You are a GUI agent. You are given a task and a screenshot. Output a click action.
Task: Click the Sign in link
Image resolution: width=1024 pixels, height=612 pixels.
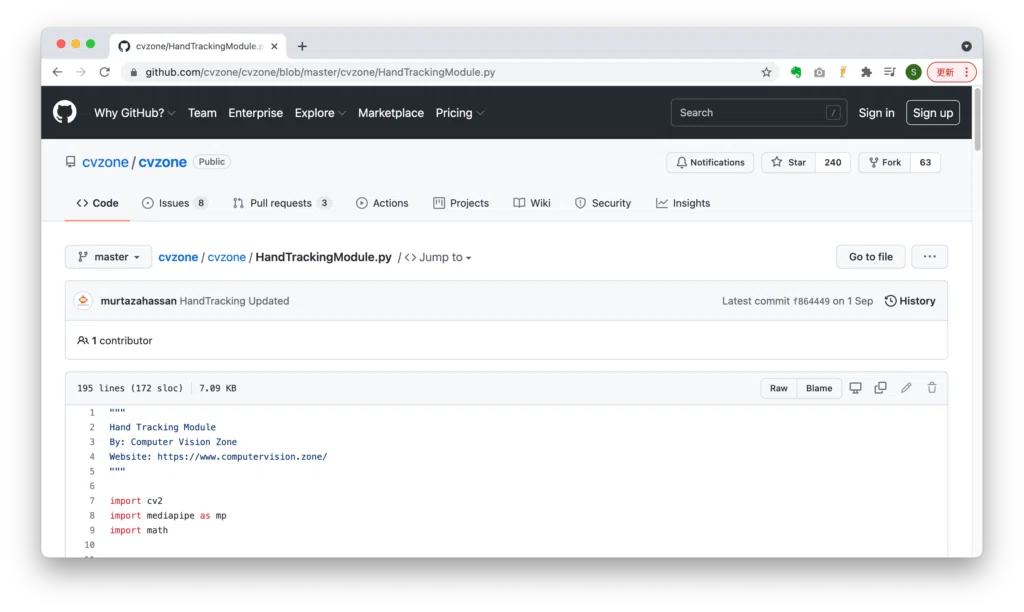click(876, 113)
